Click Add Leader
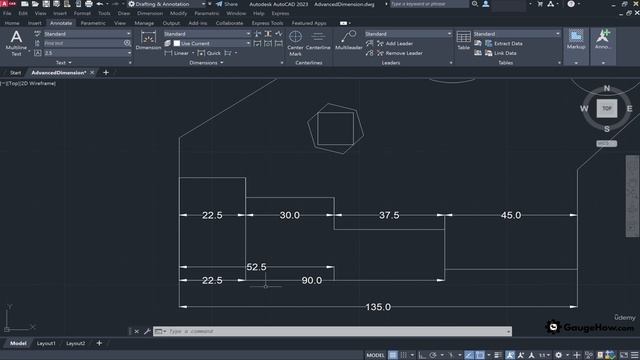640x360 pixels. [395, 43]
